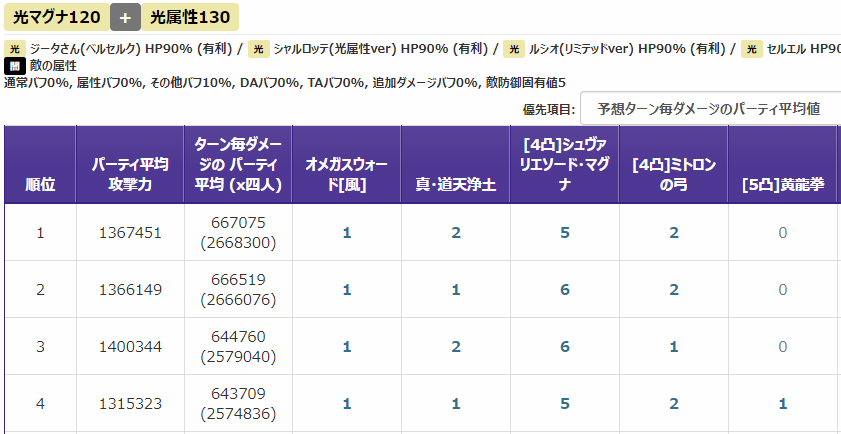
Task: Click the buff settings summary line
Action: click(285, 82)
